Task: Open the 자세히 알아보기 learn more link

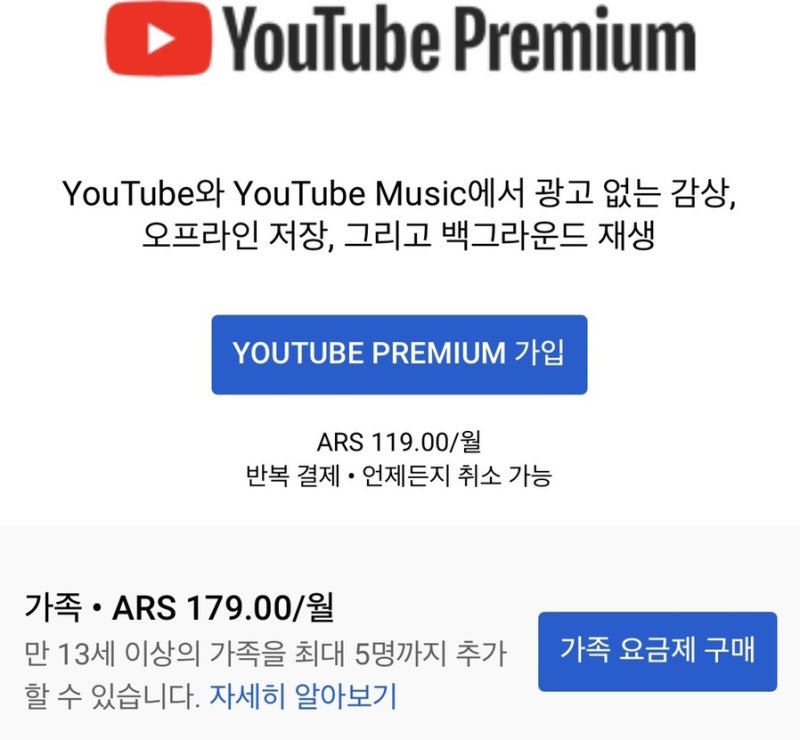Action: coord(303,696)
